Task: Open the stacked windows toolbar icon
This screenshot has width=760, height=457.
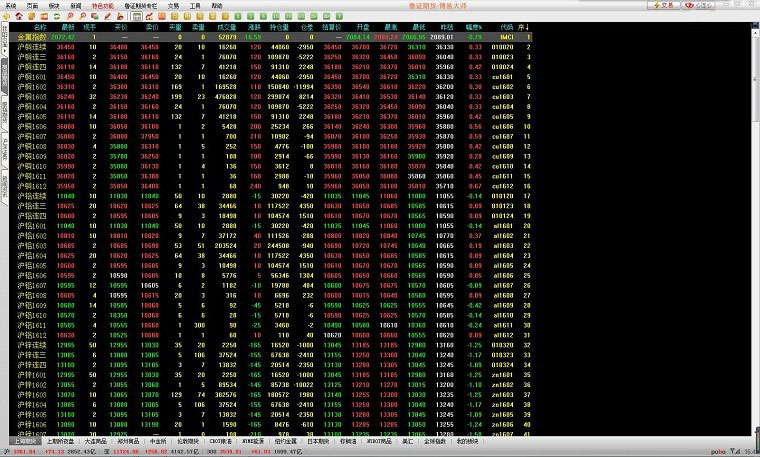Action: click(x=95, y=16)
